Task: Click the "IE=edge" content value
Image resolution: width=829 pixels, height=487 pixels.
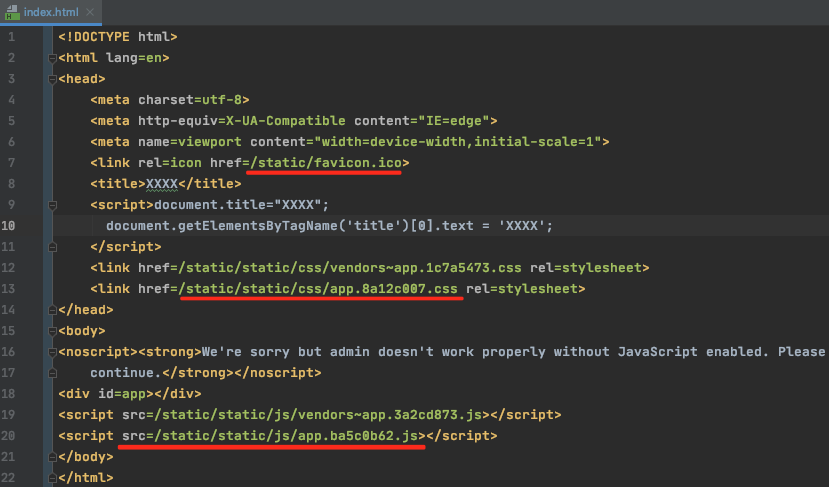Action: point(454,121)
